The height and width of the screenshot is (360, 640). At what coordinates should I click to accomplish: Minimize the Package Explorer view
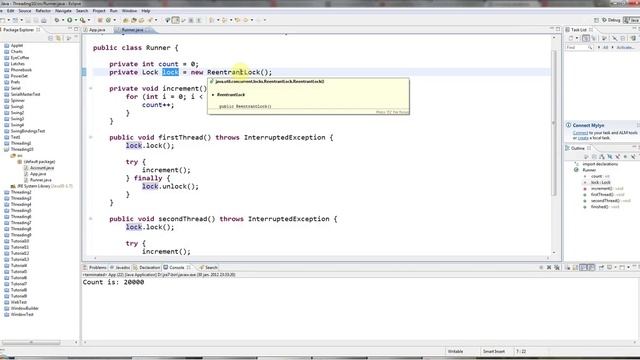tap(70, 29)
